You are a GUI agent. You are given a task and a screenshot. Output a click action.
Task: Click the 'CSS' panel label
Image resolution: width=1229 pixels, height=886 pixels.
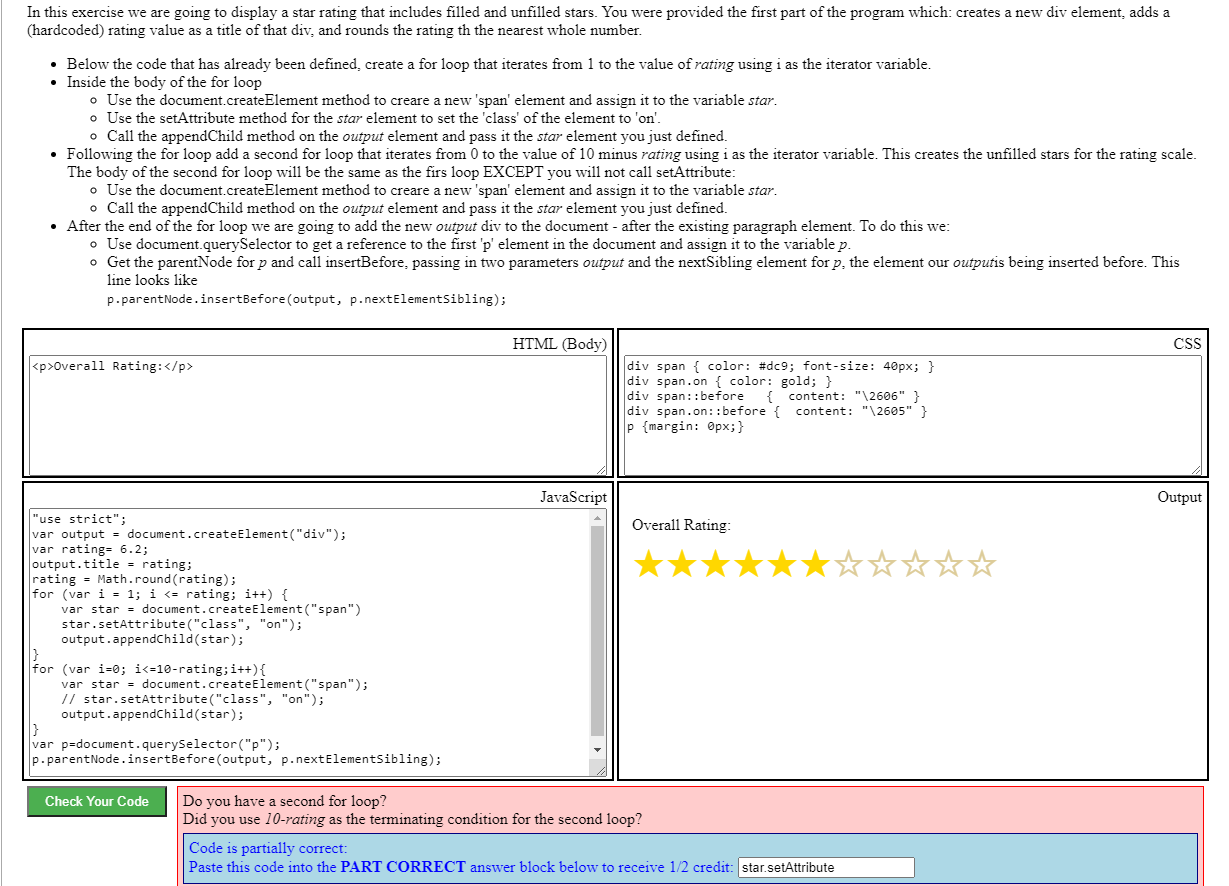[x=1187, y=344]
